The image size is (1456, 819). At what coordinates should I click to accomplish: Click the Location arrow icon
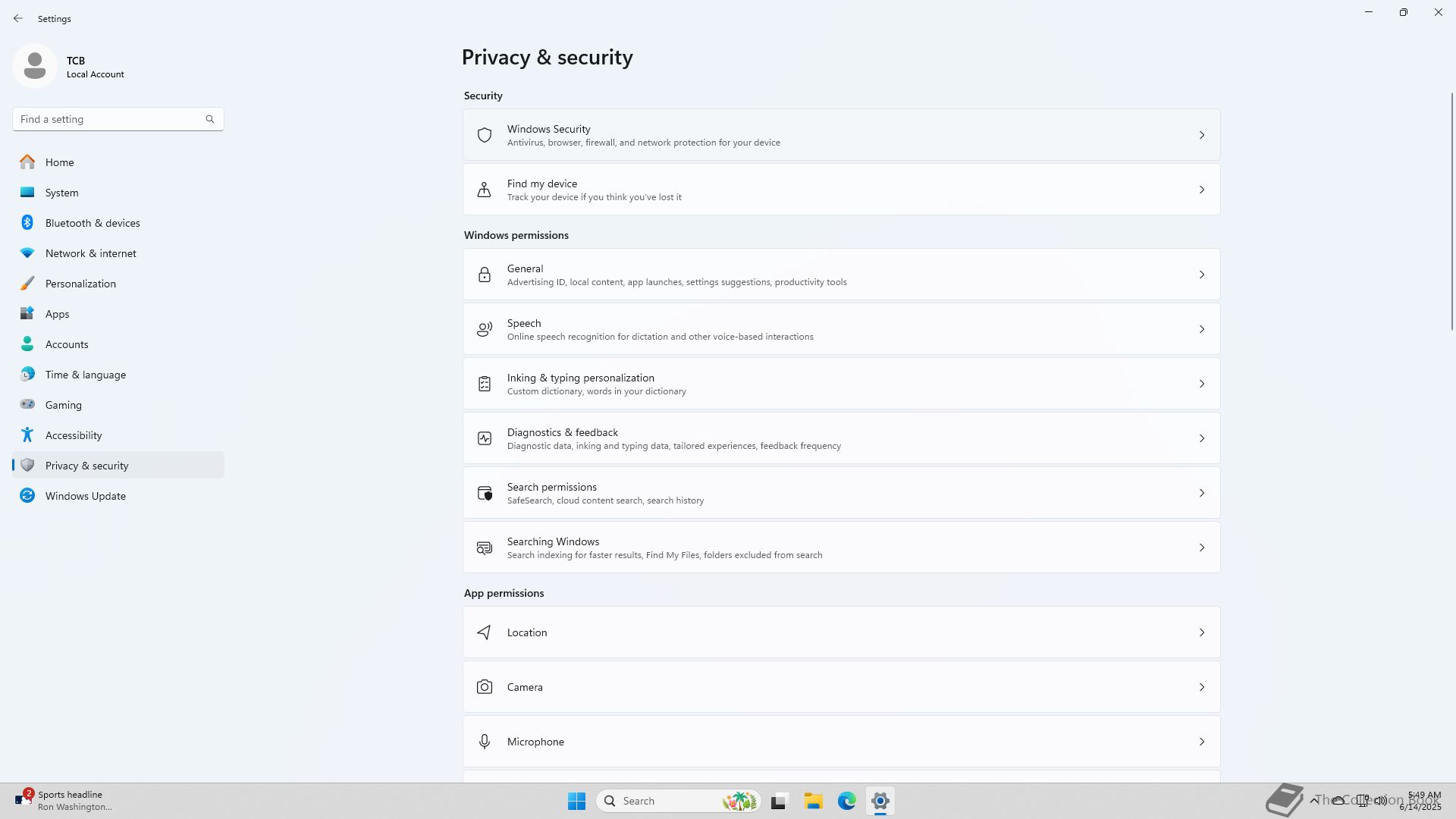(485, 632)
